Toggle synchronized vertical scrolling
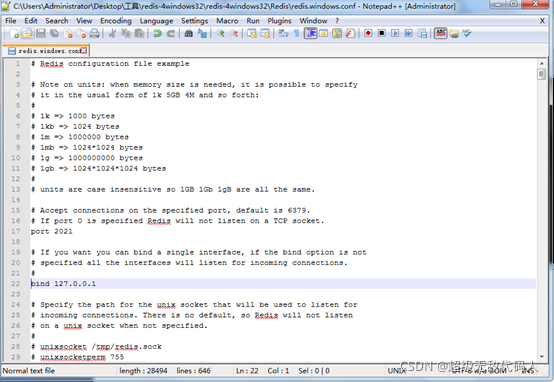The height and width of the screenshot is (382, 554). coord(252,34)
